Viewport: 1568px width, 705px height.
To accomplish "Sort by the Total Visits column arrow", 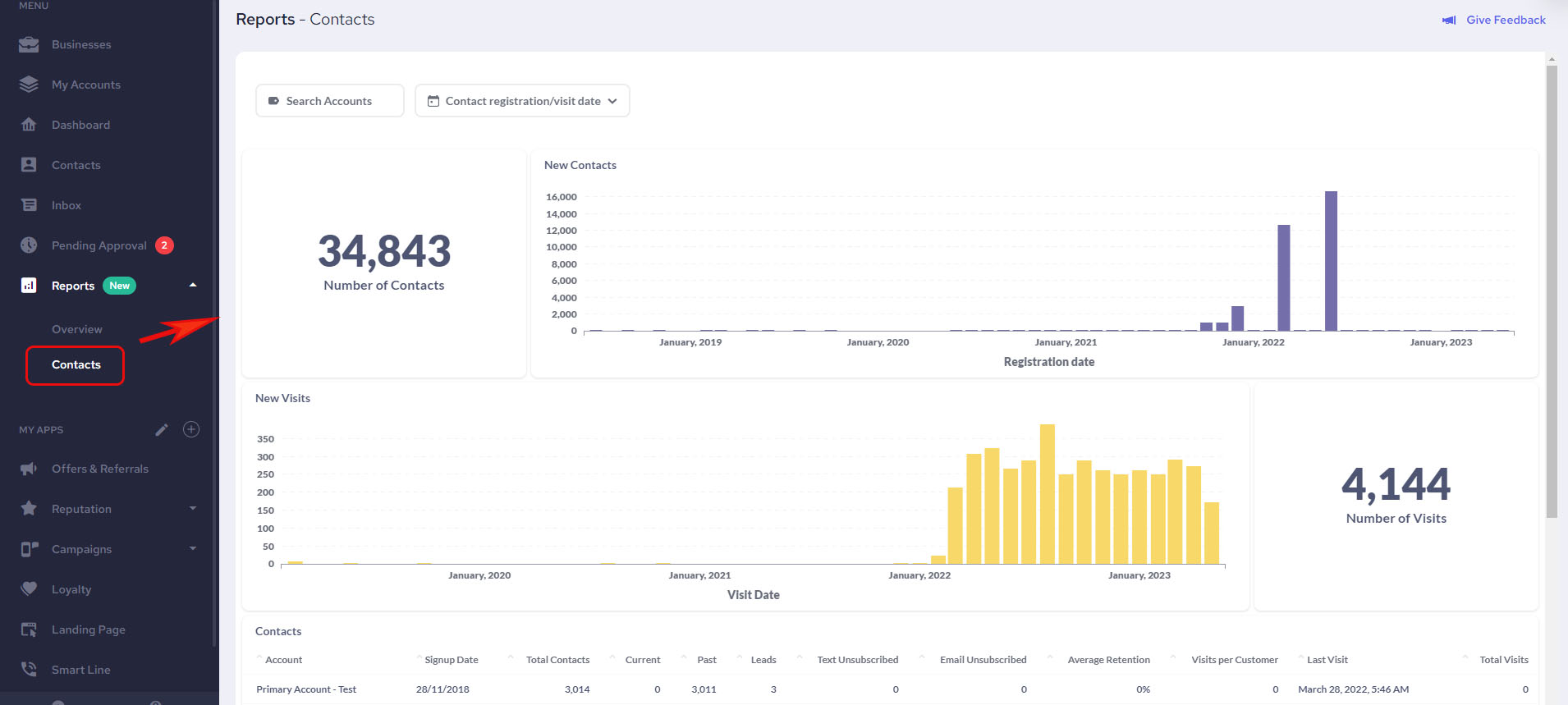I will click(1465, 657).
